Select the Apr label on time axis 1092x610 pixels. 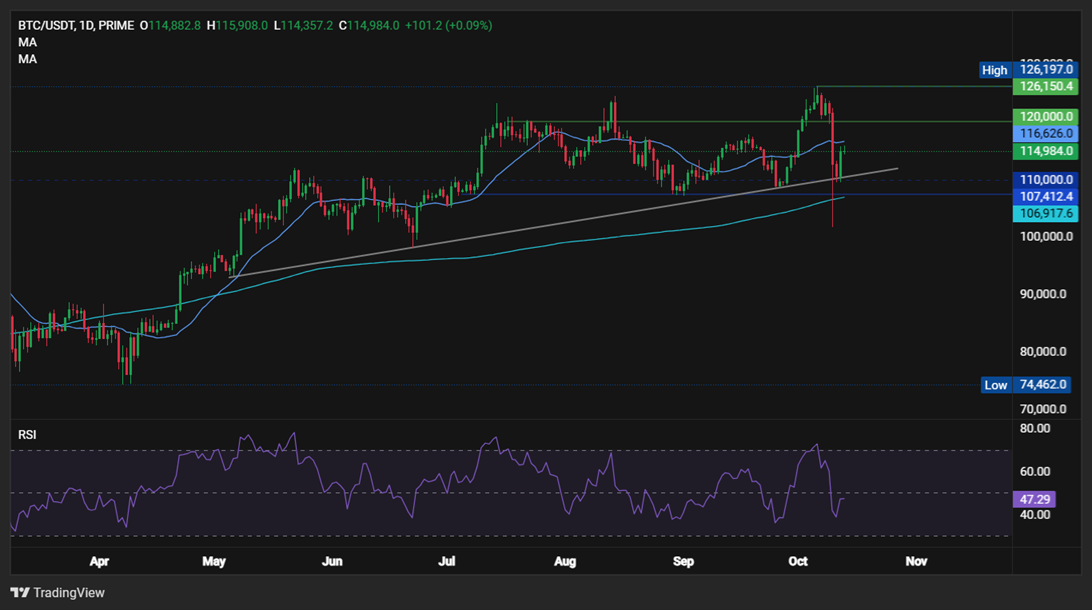[x=99, y=562]
